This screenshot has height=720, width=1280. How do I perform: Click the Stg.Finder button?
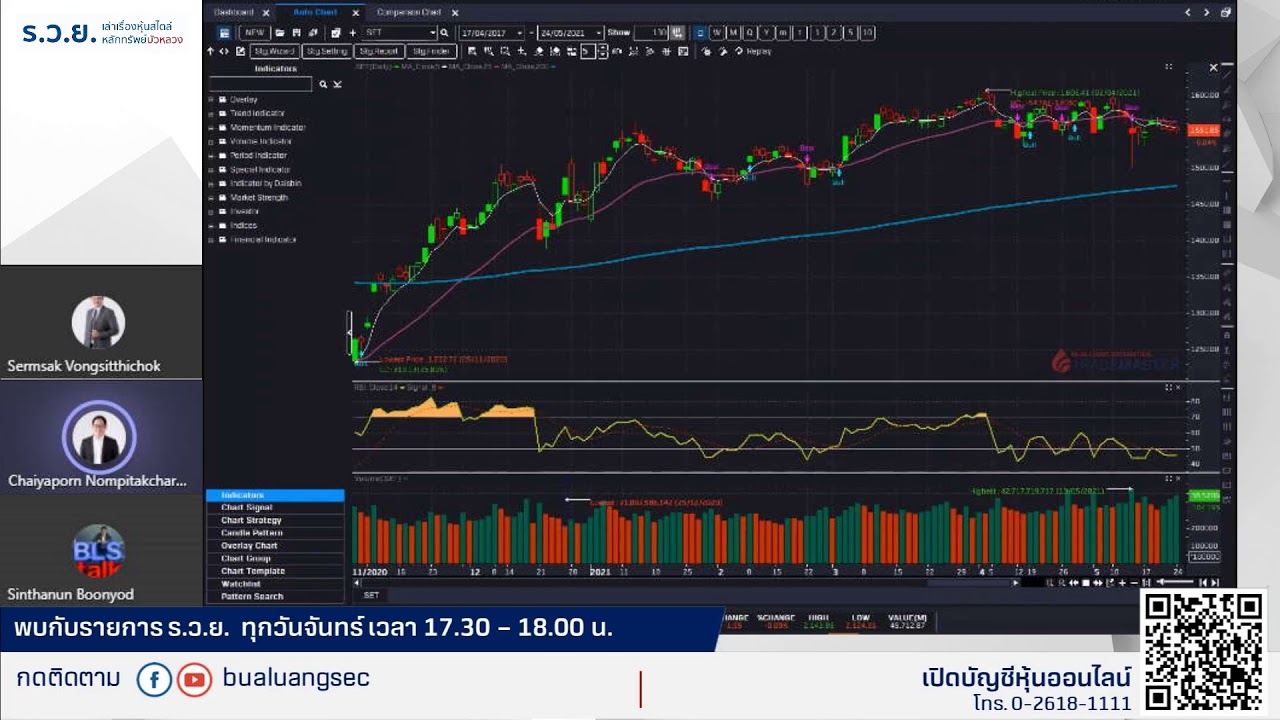431,51
